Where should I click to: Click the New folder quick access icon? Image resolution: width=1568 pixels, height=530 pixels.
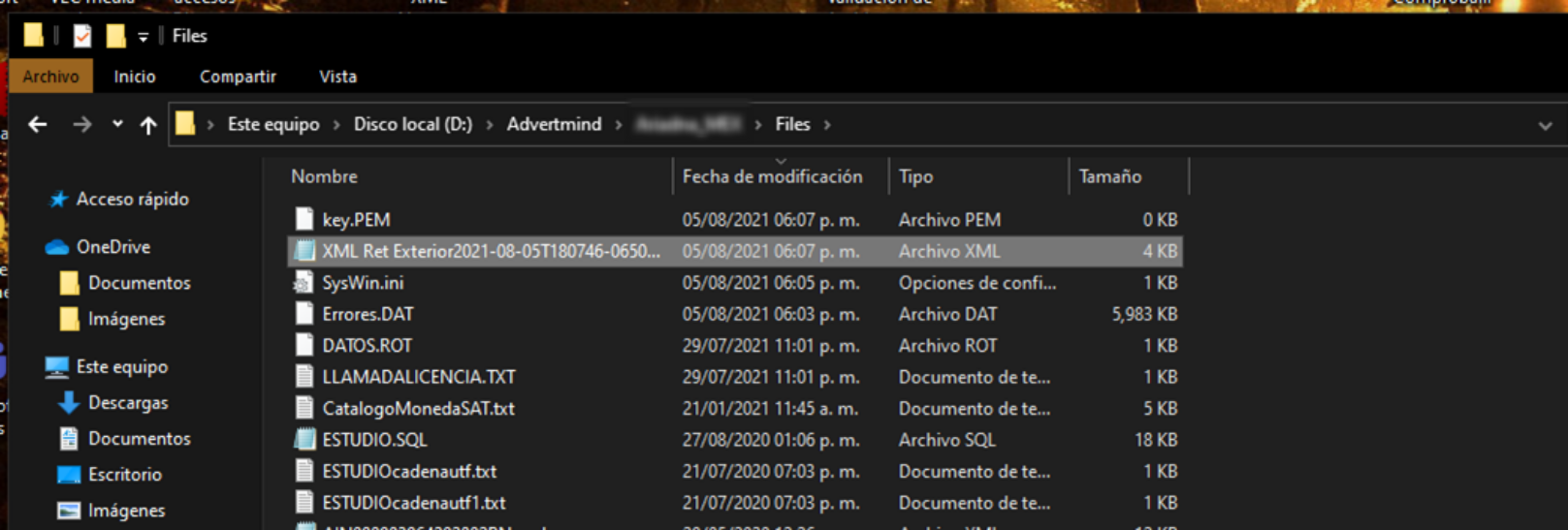pyautogui.click(x=115, y=36)
